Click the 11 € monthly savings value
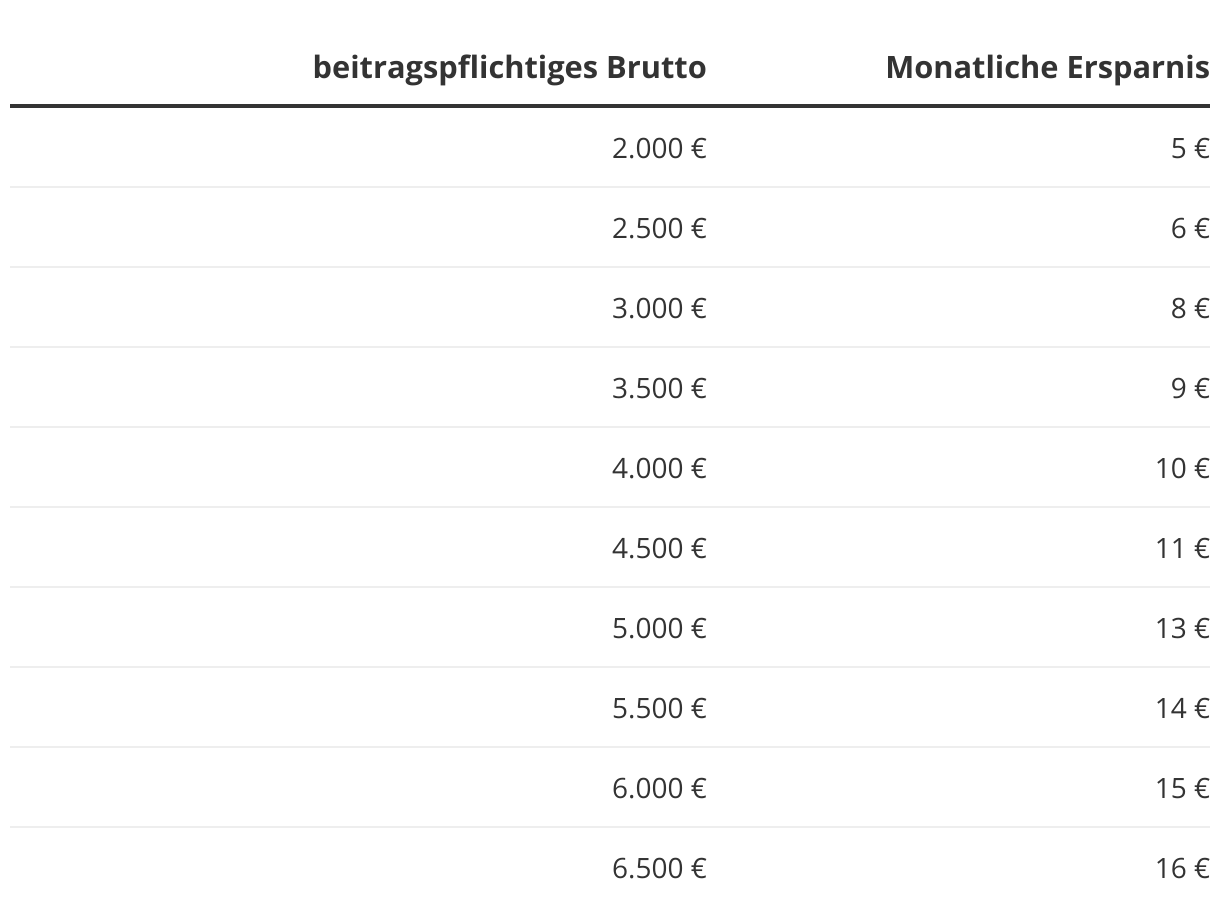This screenshot has width=1220, height=916. (x=1182, y=548)
